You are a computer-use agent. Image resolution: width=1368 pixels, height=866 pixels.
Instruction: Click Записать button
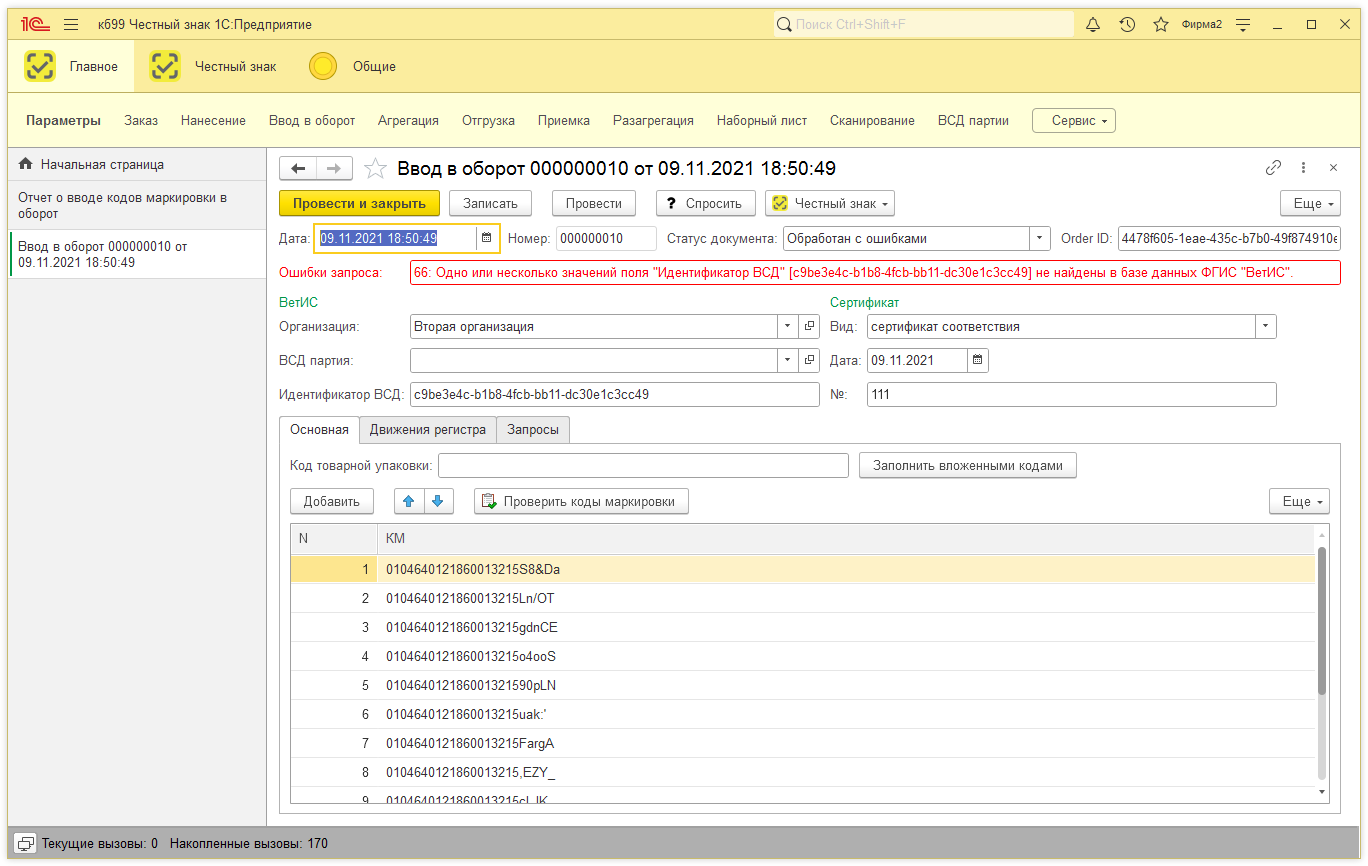(x=490, y=203)
